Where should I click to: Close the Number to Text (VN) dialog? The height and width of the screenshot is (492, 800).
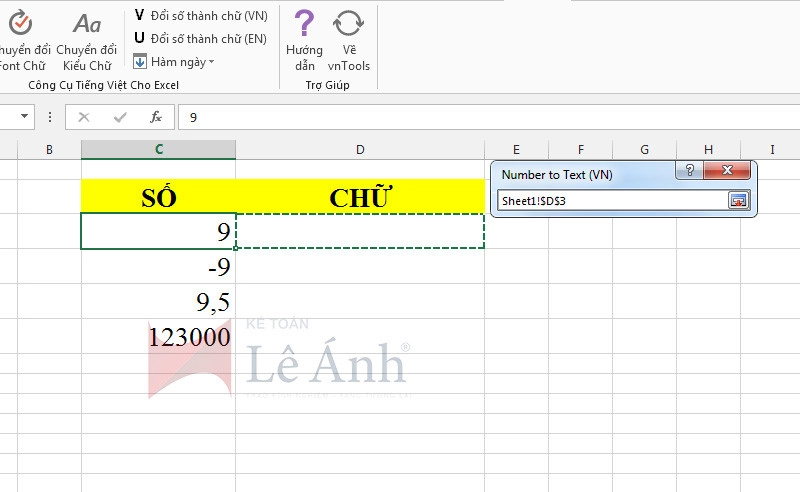pyautogui.click(x=727, y=172)
